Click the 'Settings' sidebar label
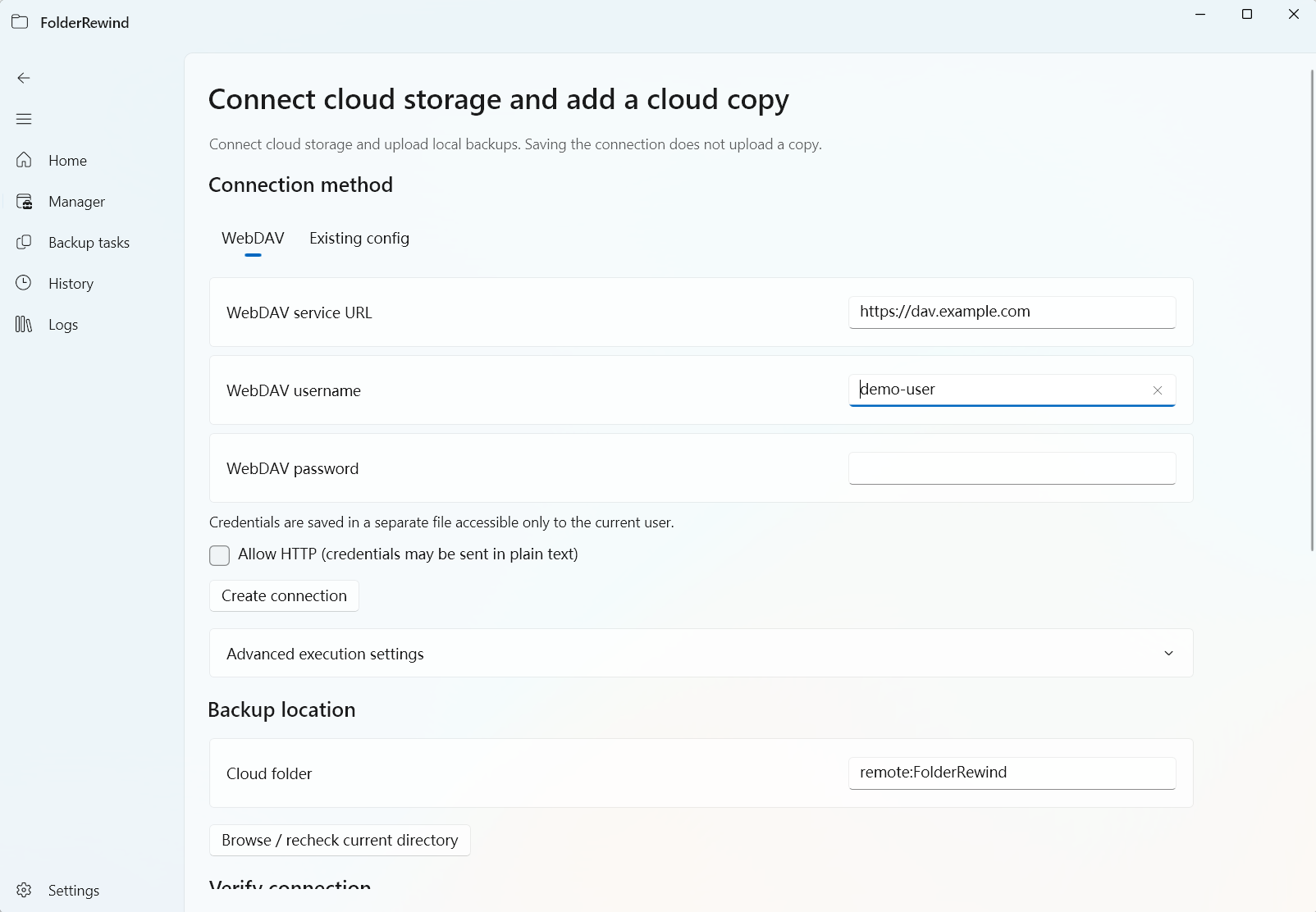 (x=74, y=891)
